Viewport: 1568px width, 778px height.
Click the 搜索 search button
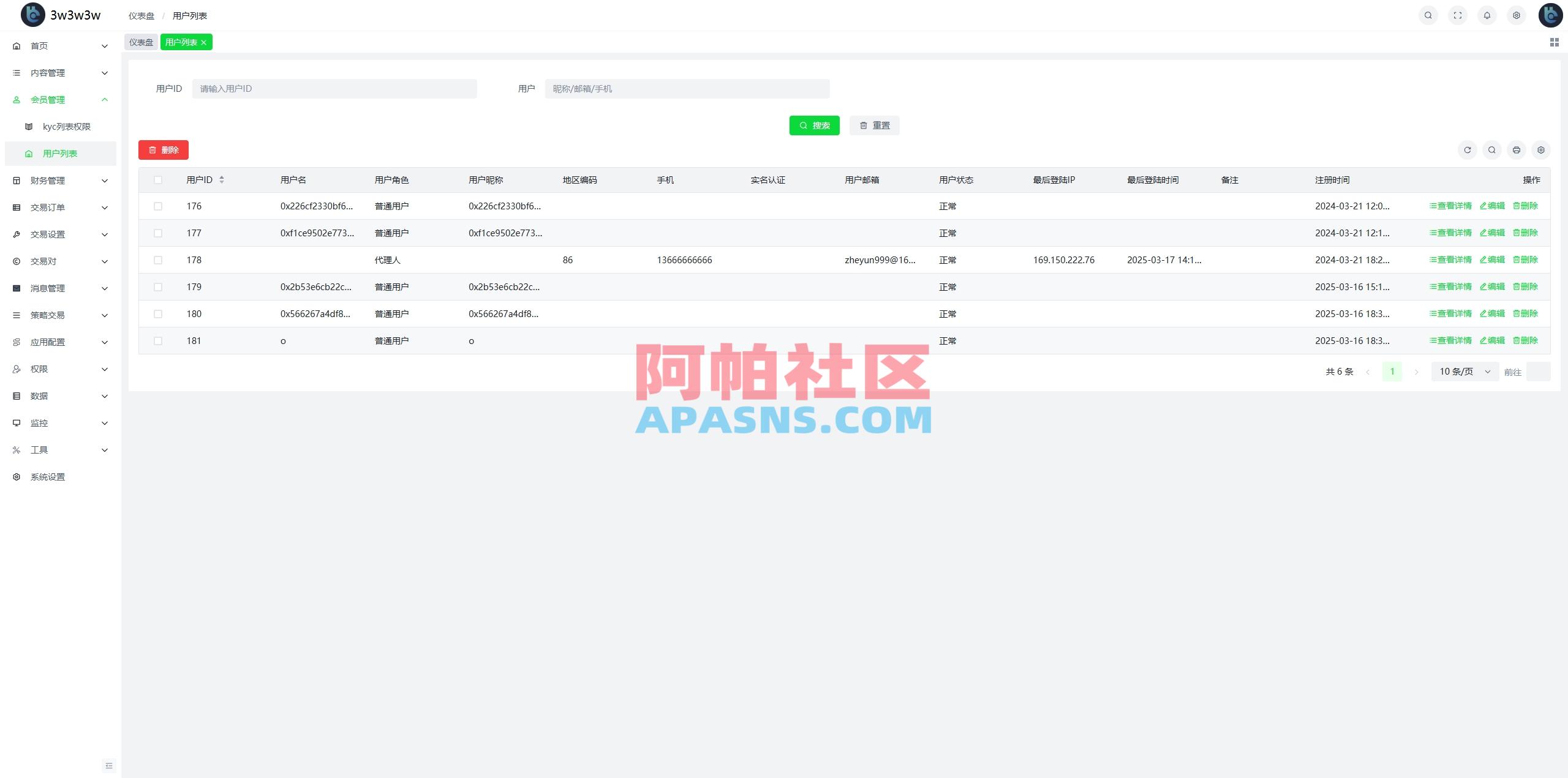(x=815, y=125)
